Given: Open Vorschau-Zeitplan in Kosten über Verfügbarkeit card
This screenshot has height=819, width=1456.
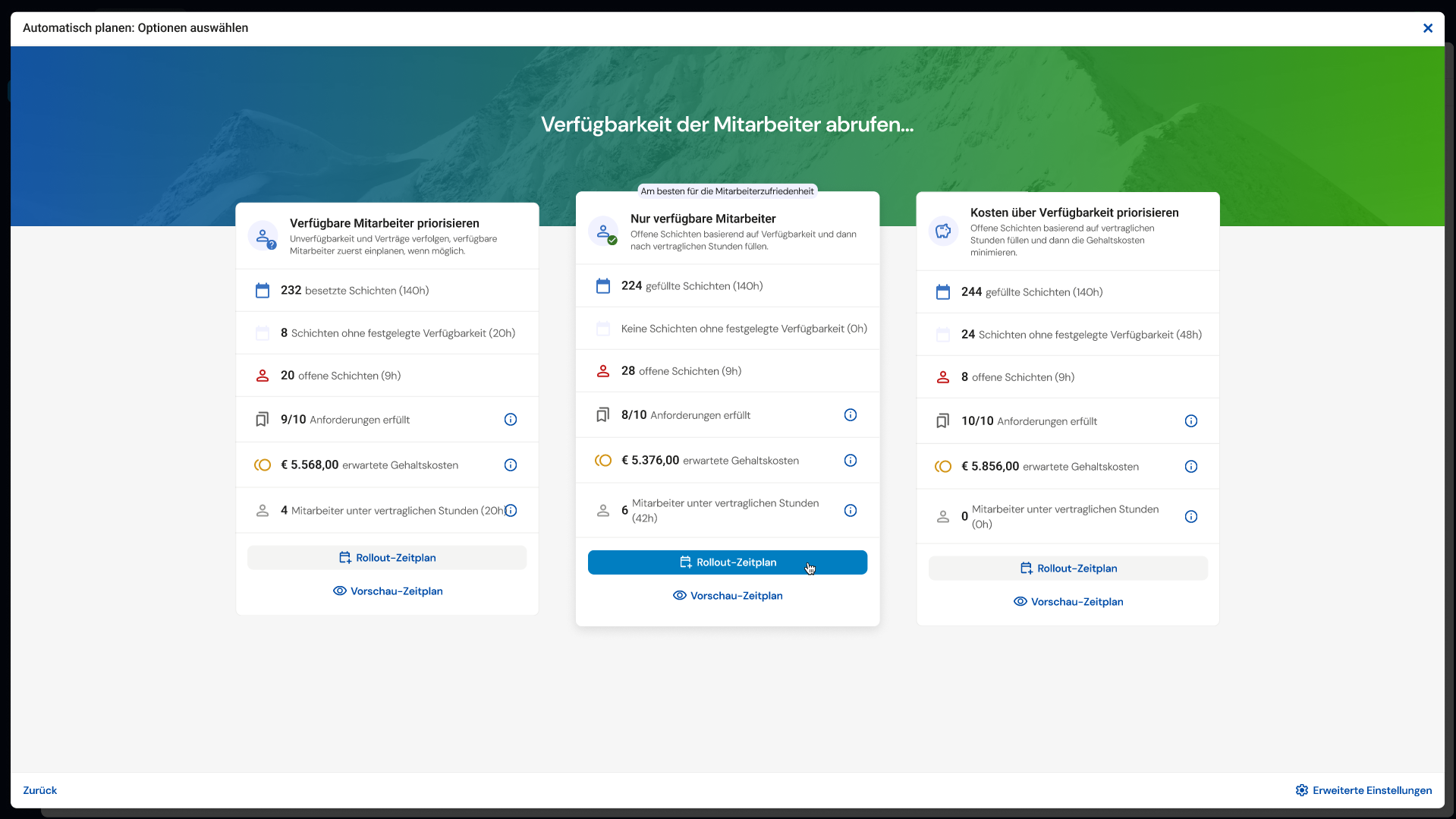Looking at the screenshot, I should coord(1068,602).
